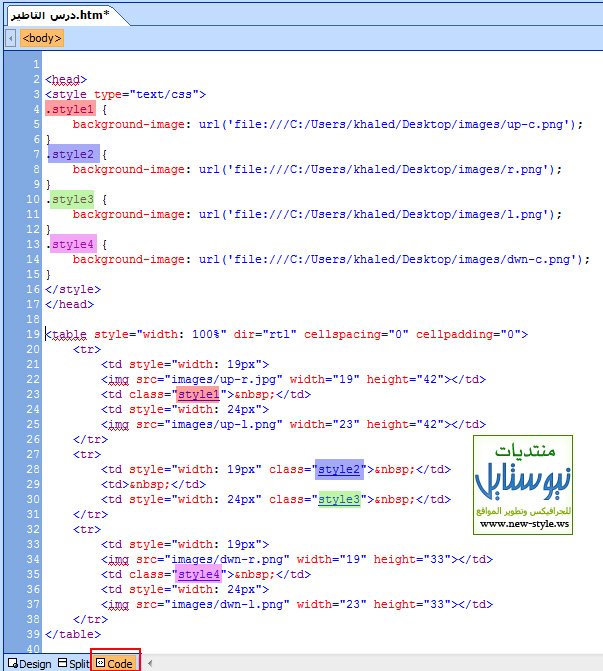Click the .style4 selector on line 13

[73, 244]
